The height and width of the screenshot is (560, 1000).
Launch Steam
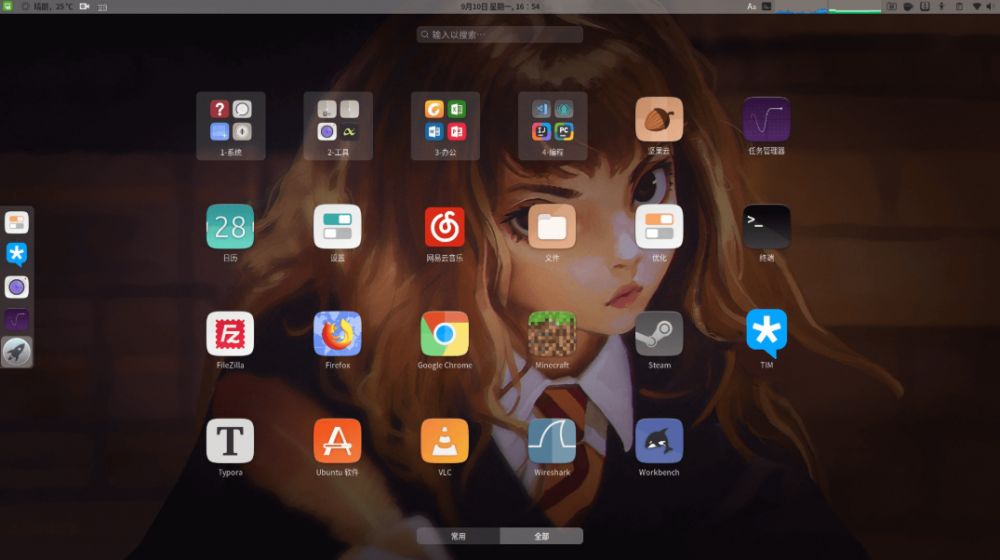(659, 334)
